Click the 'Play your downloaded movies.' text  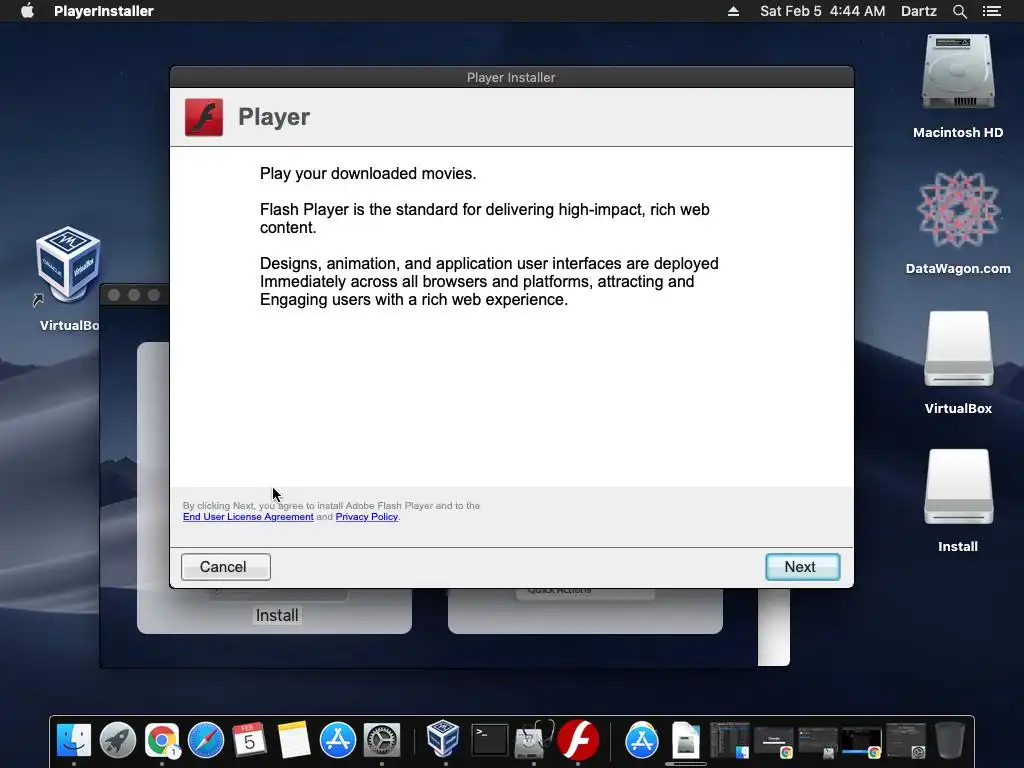(x=368, y=174)
